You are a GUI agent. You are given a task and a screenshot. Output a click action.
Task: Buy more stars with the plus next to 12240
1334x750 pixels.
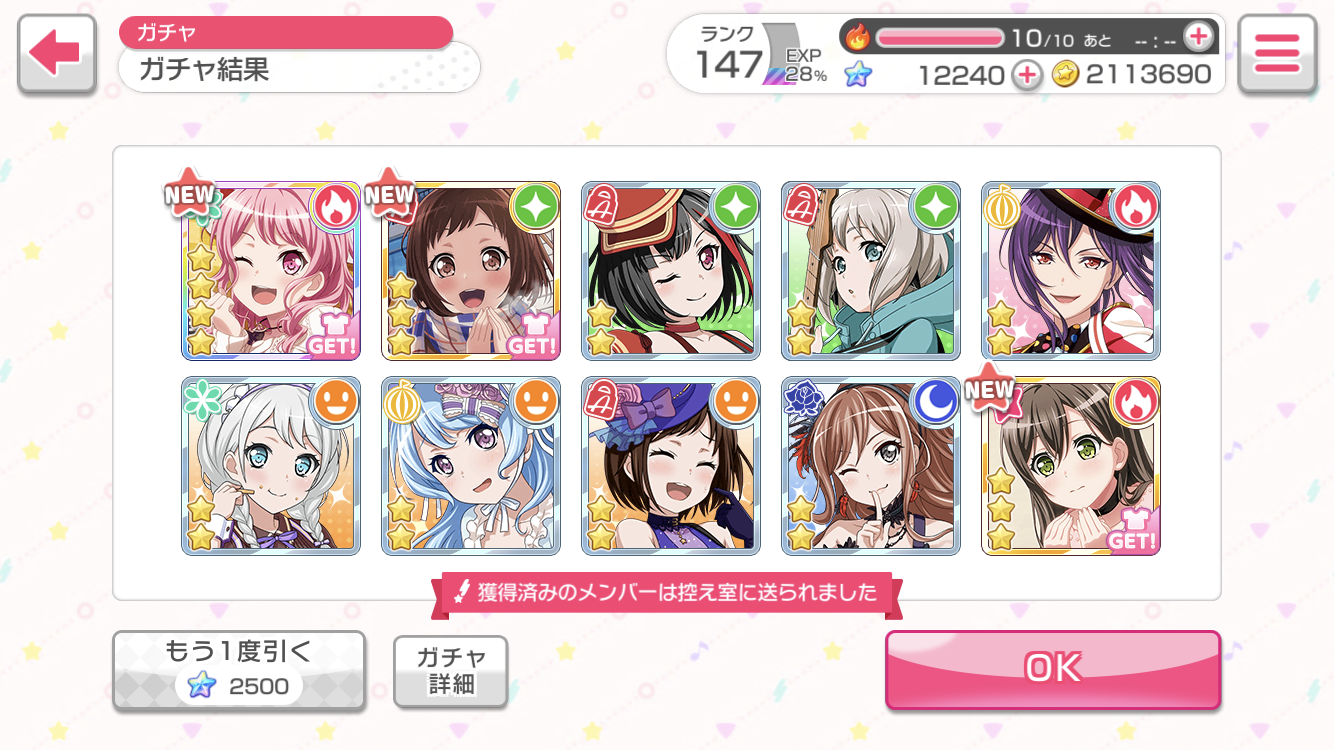pyautogui.click(x=1026, y=74)
